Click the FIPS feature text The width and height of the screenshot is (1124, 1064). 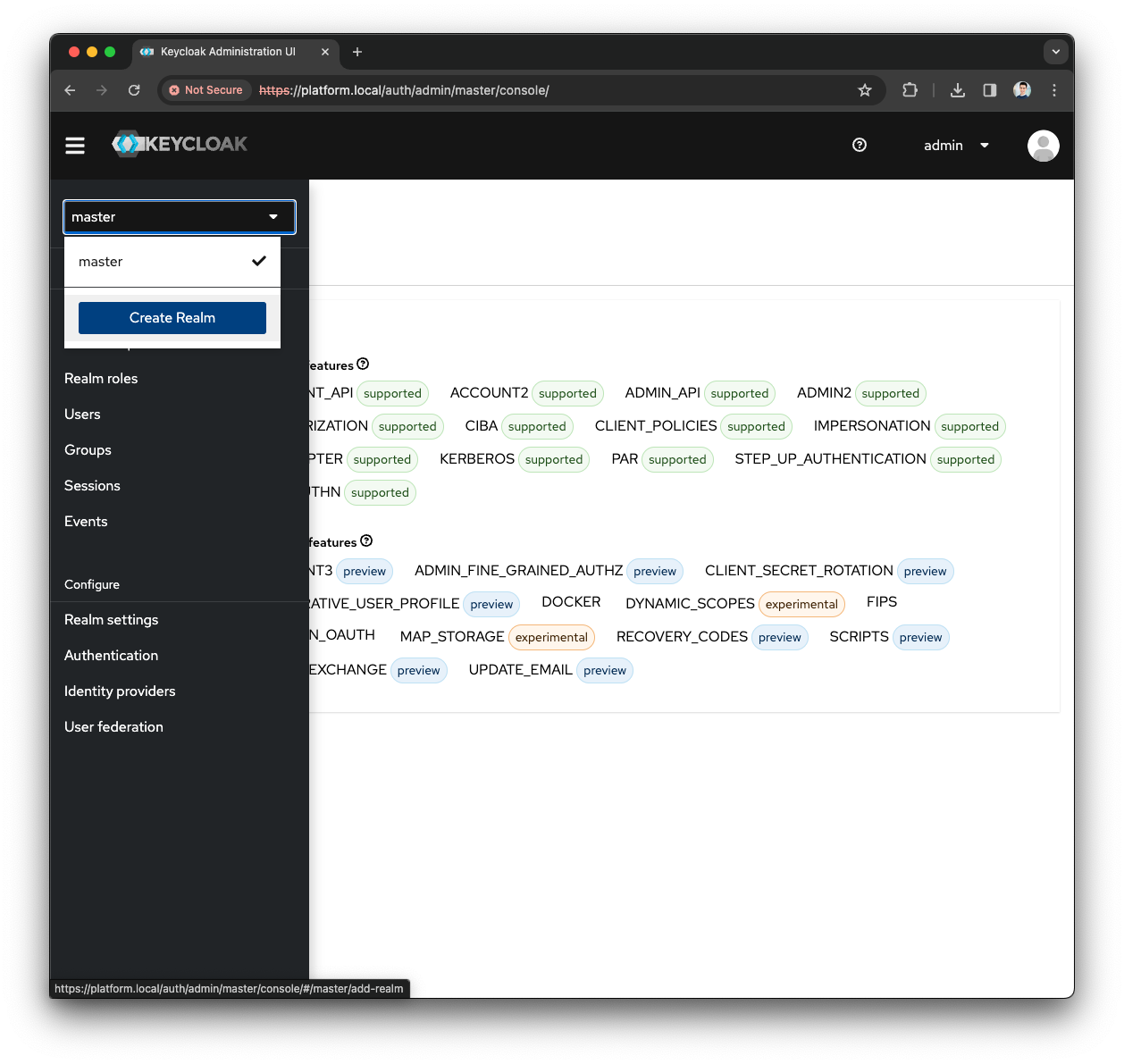(x=882, y=602)
